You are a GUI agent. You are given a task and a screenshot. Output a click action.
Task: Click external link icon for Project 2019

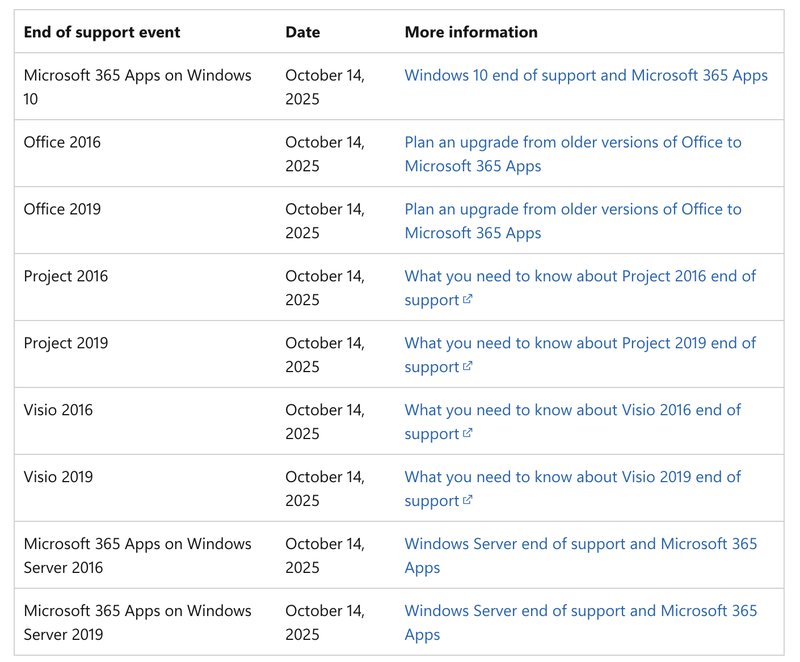(x=467, y=366)
